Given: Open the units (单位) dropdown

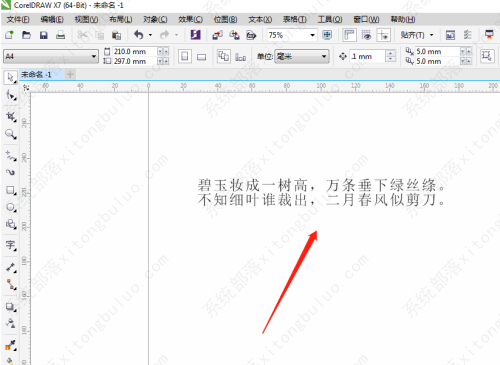Looking at the screenshot, I should pyautogui.click(x=301, y=56).
